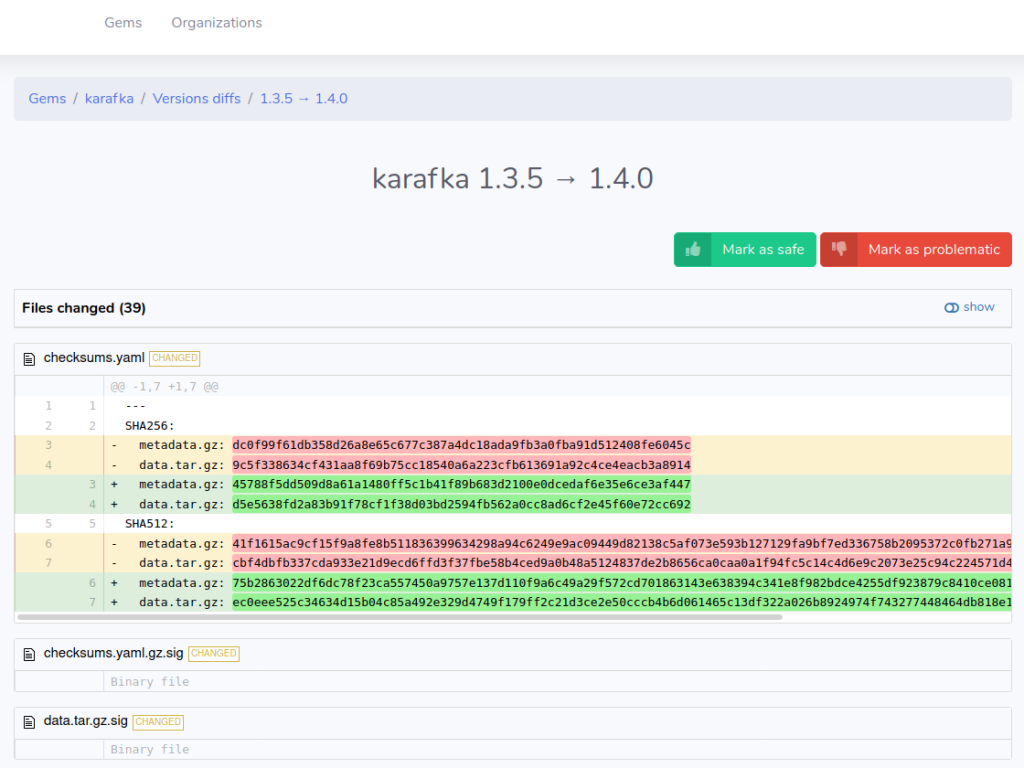Click the file icon beside data.tar.gz.sig
This screenshot has height=768, width=1024.
[x=29, y=722]
